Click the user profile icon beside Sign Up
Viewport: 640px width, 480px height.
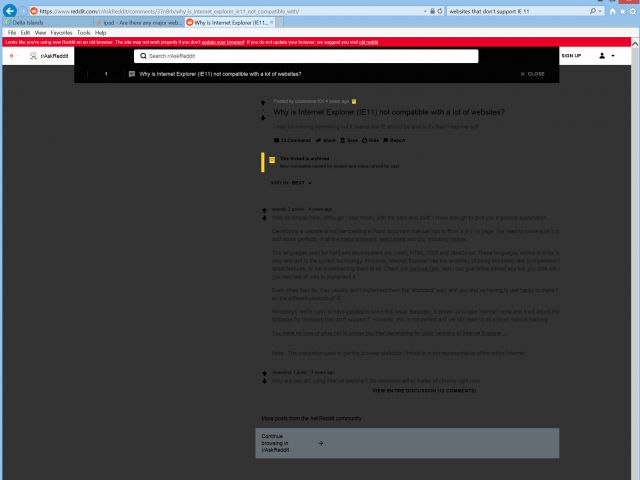pyautogui.click(x=602, y=56)
